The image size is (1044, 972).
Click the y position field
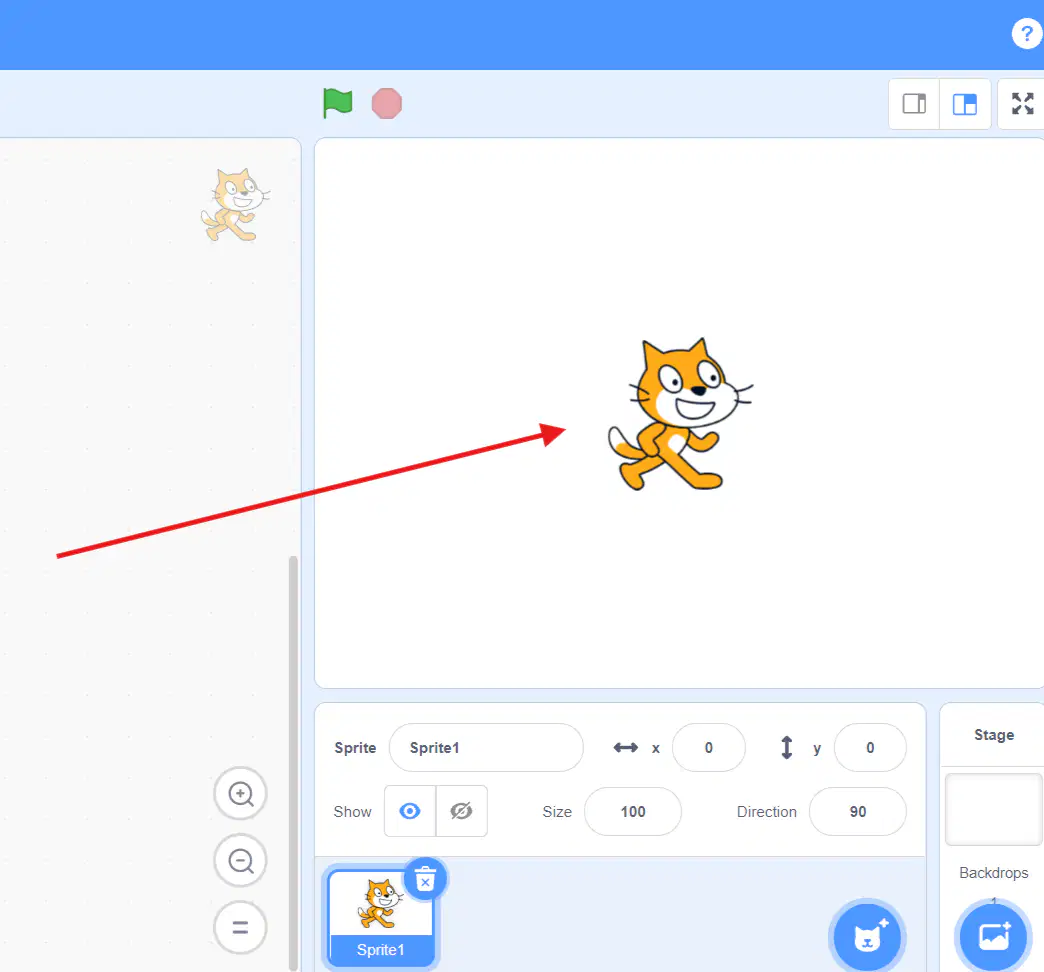point(870,748)
